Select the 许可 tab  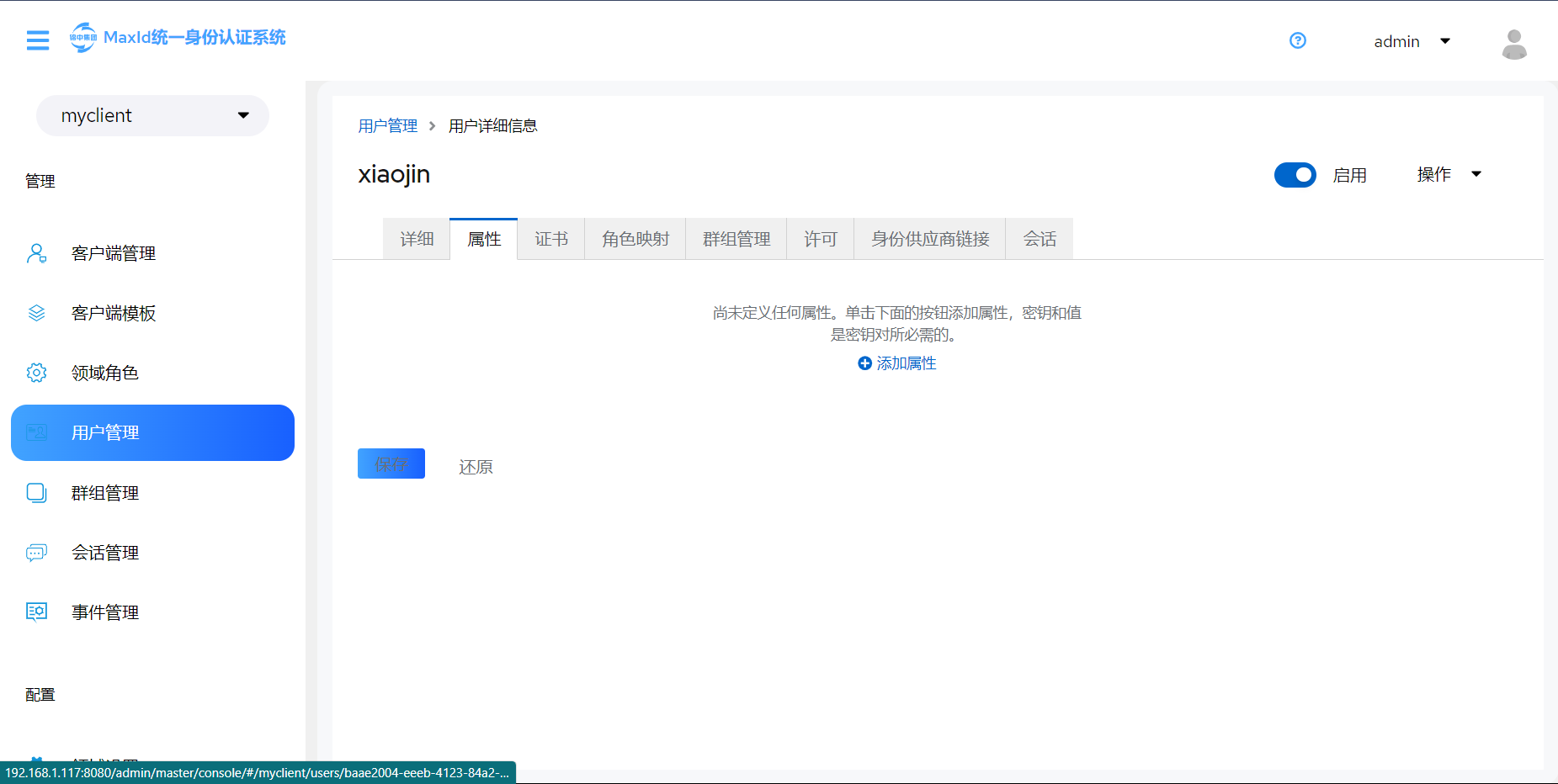(x=821, y=239)
